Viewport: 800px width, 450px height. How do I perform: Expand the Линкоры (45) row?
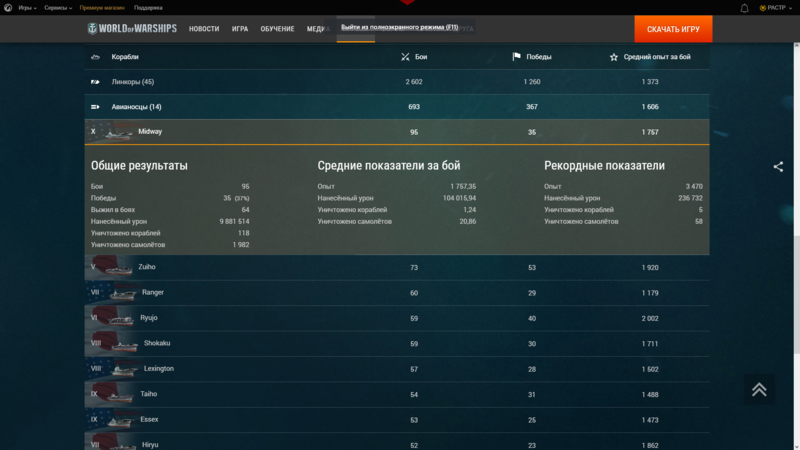click(397, 82)
